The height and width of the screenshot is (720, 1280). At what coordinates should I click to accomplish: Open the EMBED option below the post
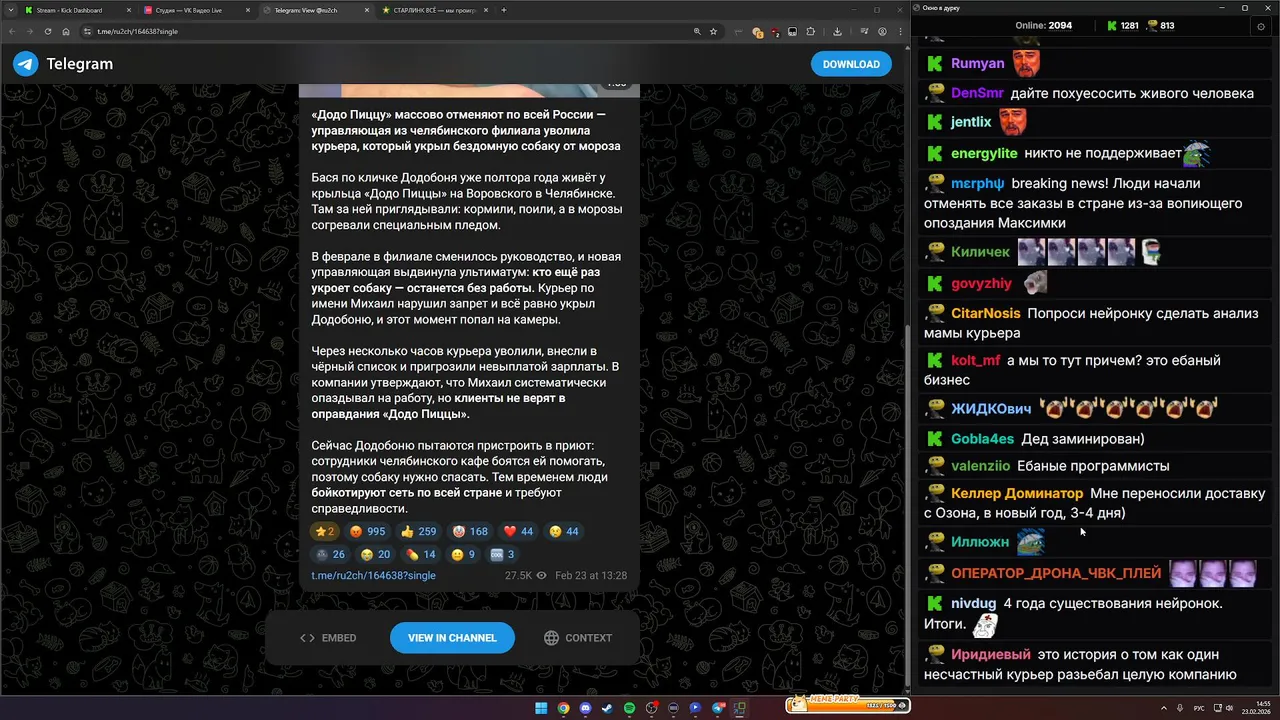click(329, 638)
